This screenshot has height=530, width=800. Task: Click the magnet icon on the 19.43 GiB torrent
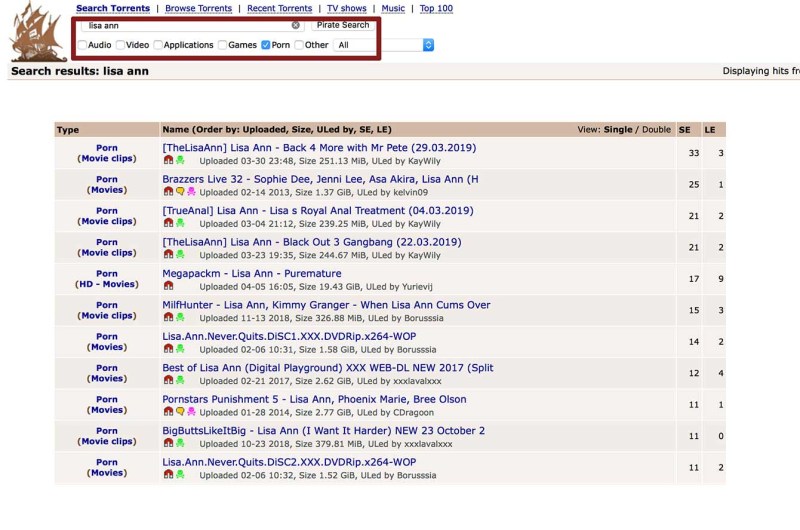point(169,287)
